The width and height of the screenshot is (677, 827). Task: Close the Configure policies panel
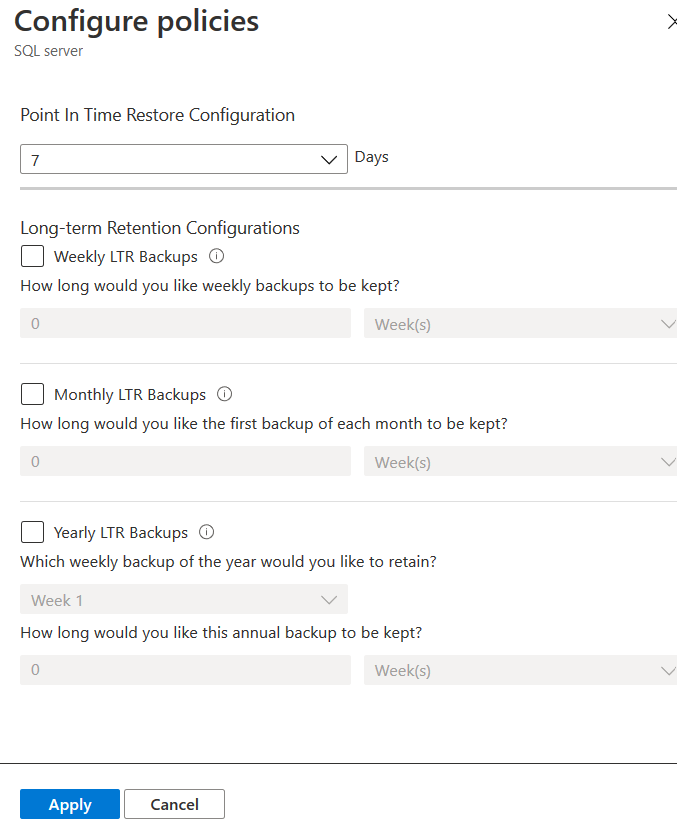point(672,22)
